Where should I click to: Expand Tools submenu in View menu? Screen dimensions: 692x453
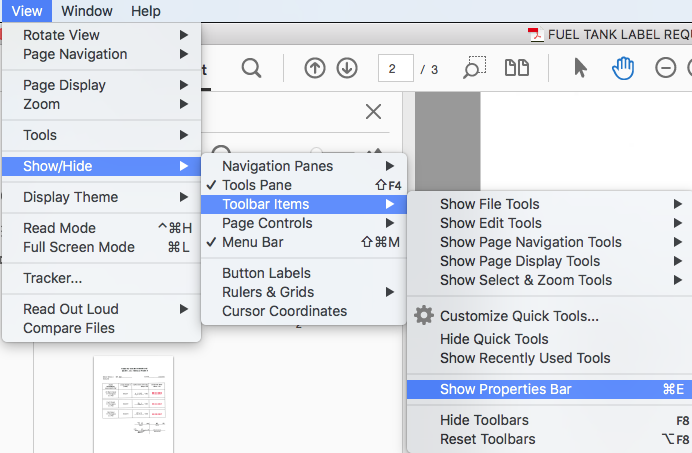click(x=102, y=135)
